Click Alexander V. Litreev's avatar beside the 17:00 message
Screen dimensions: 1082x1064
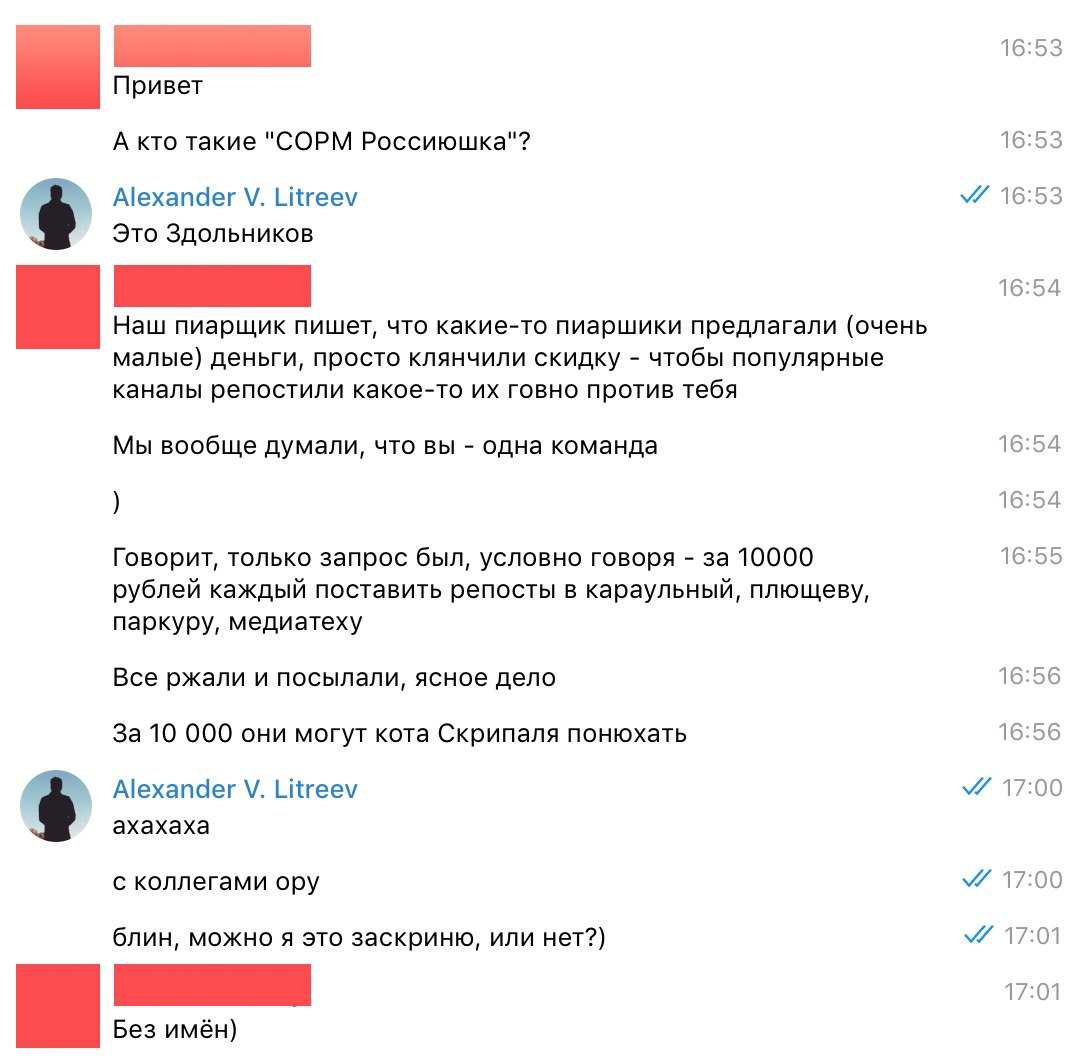pyautogui.click(x=56, y=806)
